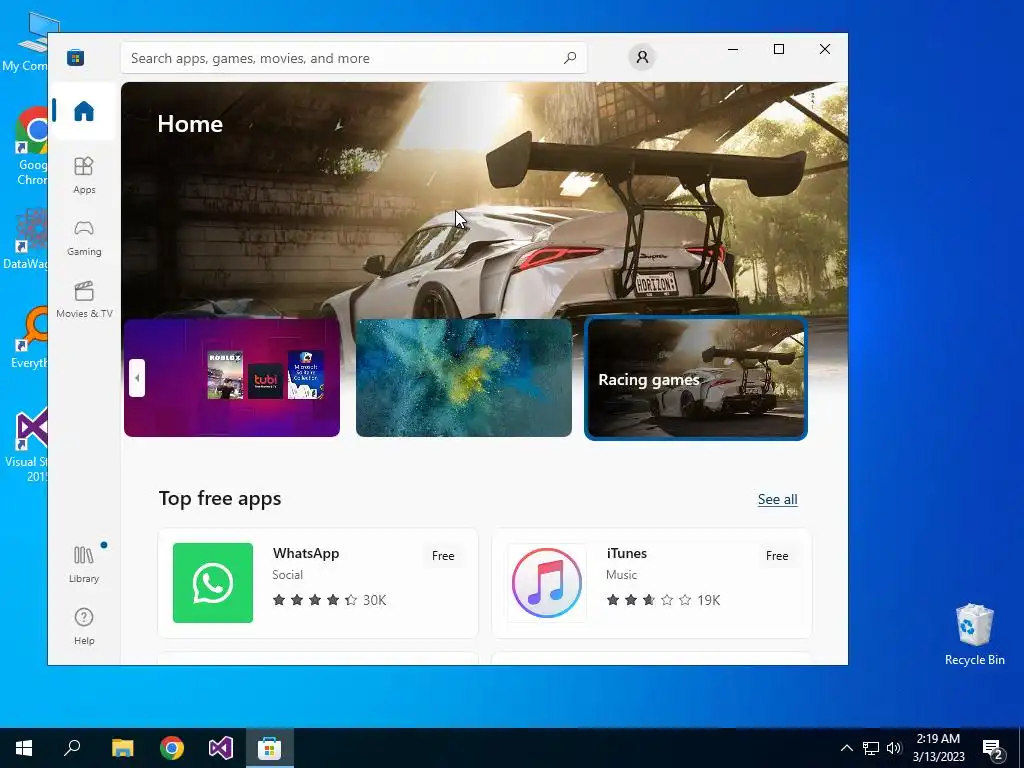1024x768 pixels.
Task: Open the iTunes app icon
Action: (547, 583)
